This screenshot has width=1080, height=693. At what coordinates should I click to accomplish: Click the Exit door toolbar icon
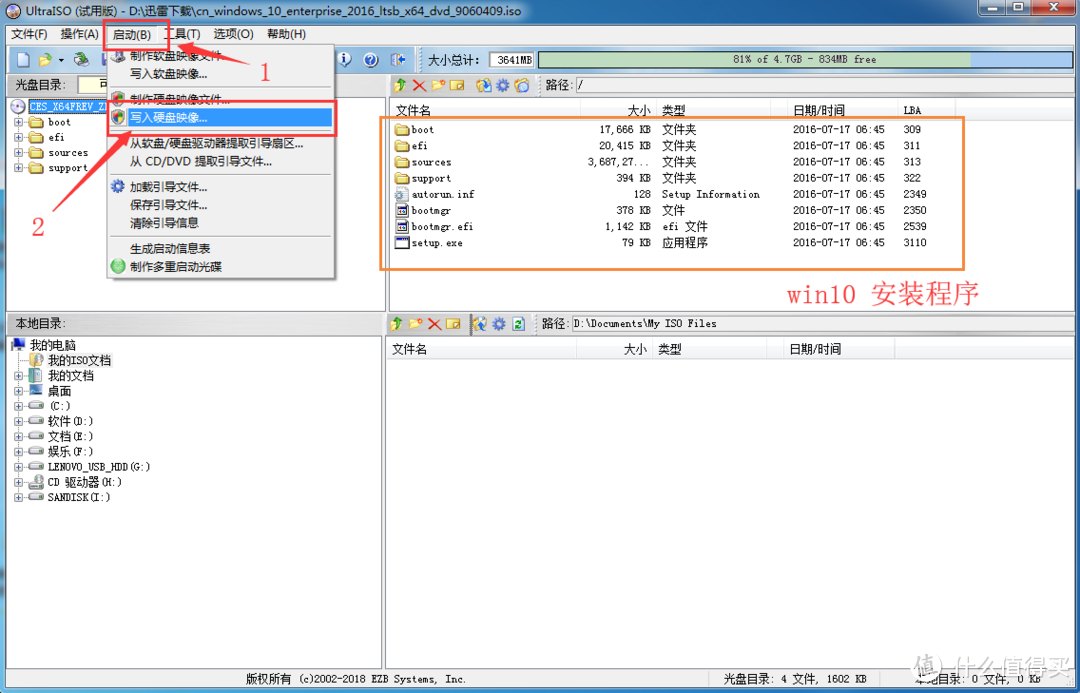(397, 60)
